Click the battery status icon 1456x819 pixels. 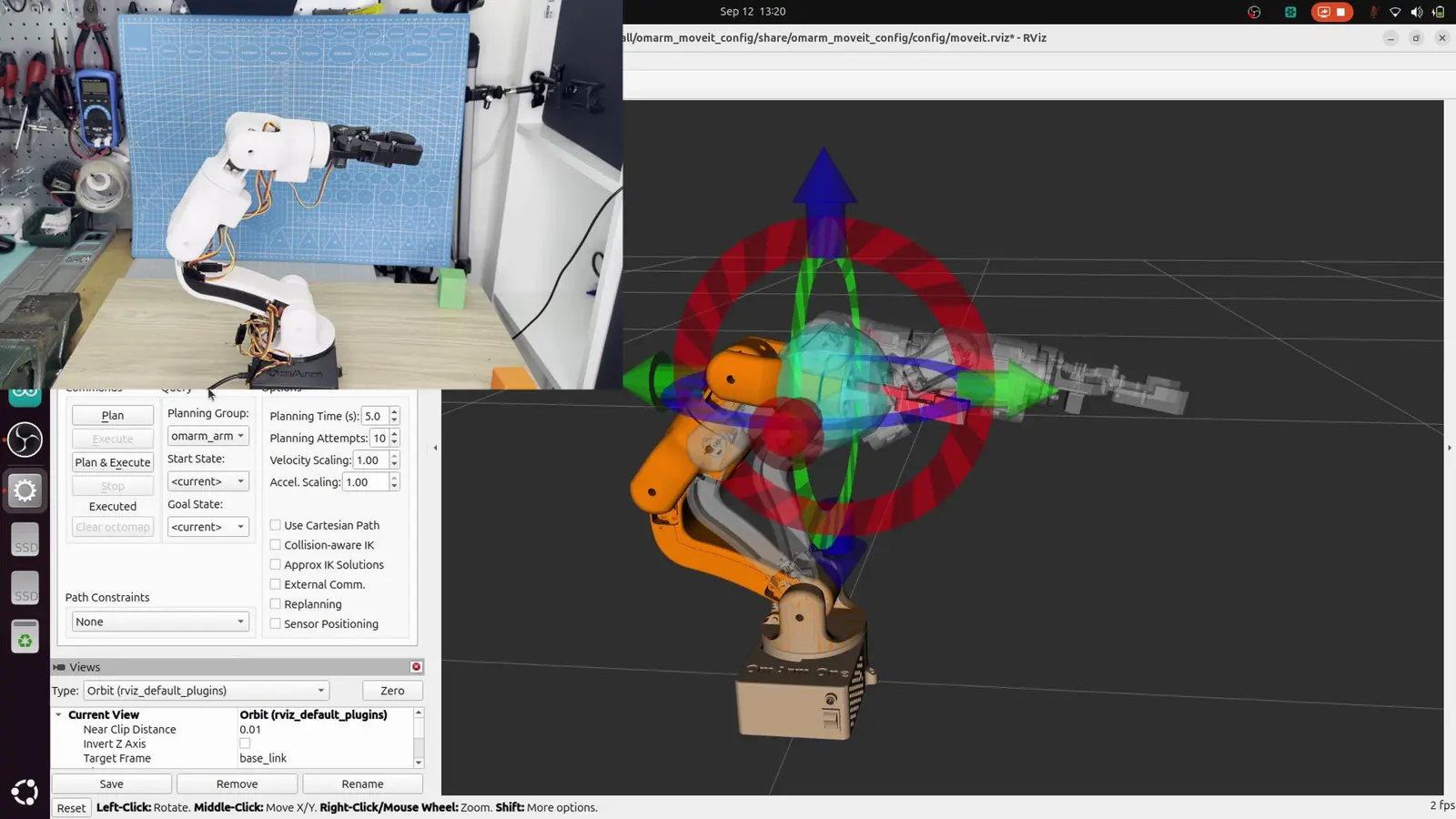1439,12
